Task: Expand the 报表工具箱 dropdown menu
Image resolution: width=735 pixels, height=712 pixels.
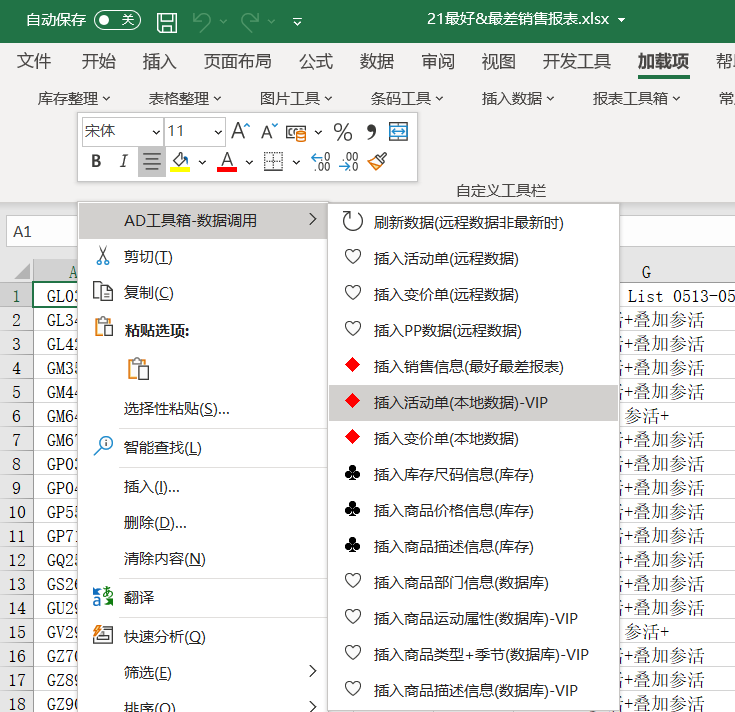Action: tap(636, 98)
